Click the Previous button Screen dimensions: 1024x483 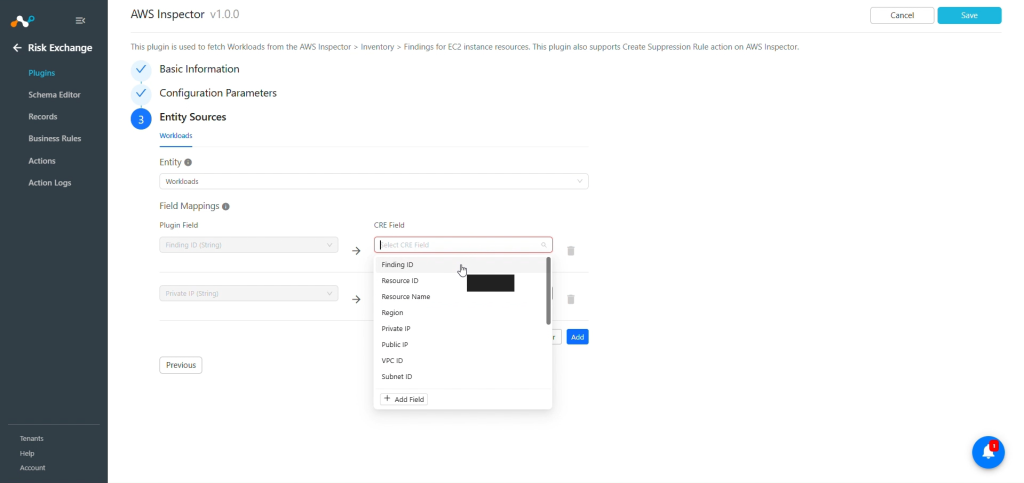click(x=181, y=365)
